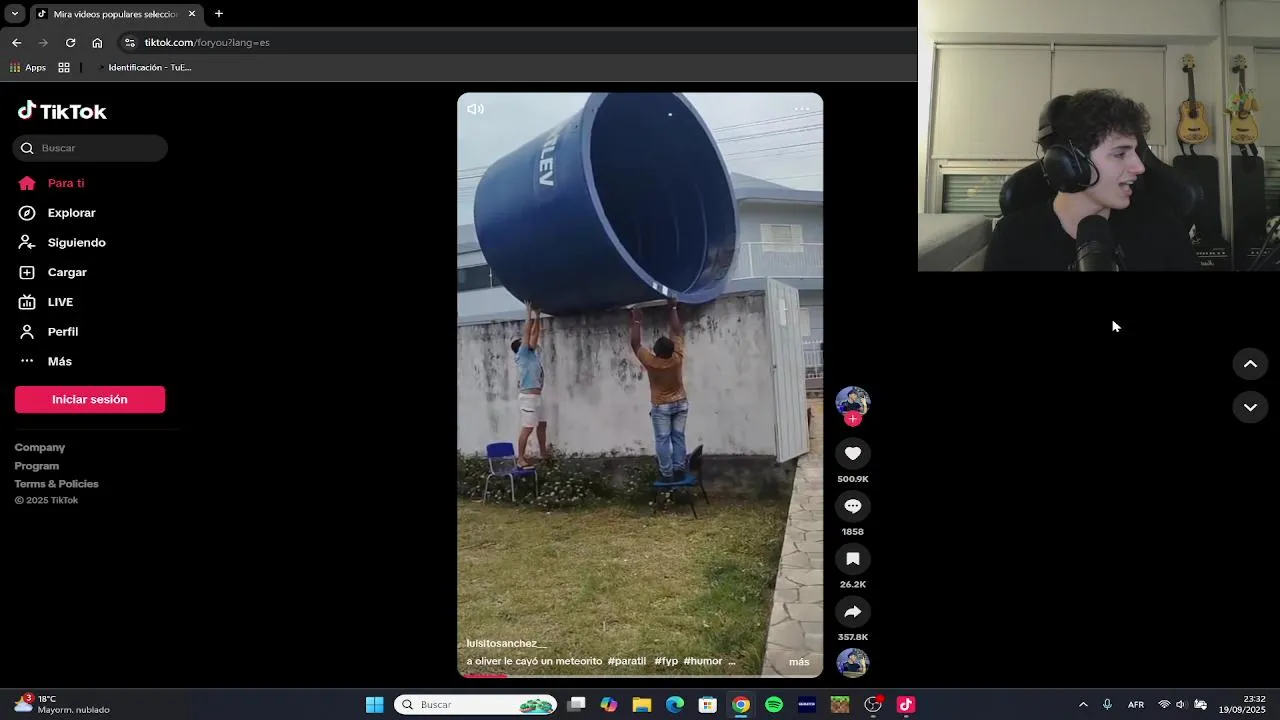Open the TikTok app in the taskbar
This screenshot has width=1280, height=720.
[x=906, y=705]
